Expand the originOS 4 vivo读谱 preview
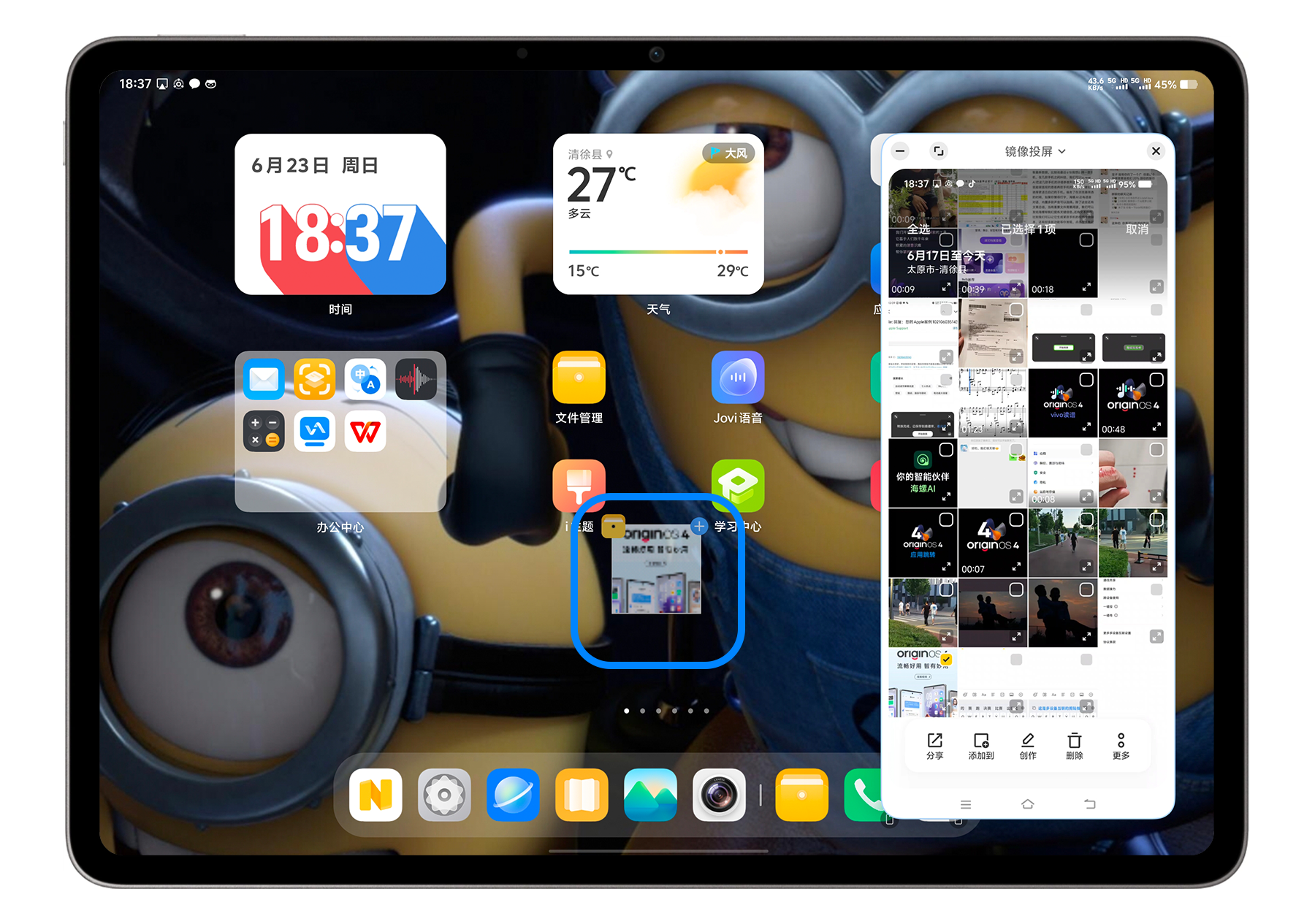 [1086, 427]
